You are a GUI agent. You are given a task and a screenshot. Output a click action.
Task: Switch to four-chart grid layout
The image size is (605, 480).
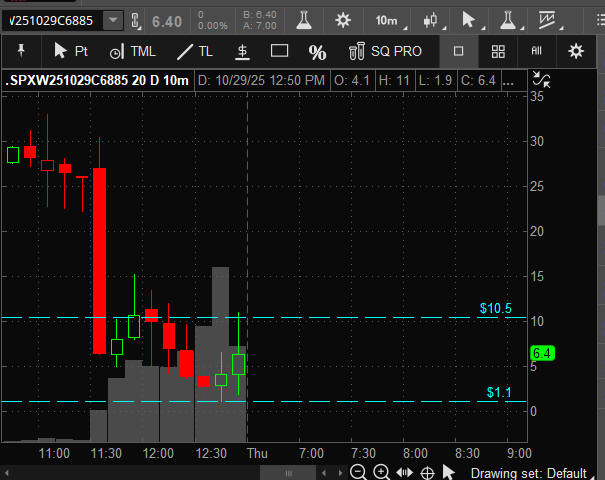[x=498, y=51]
